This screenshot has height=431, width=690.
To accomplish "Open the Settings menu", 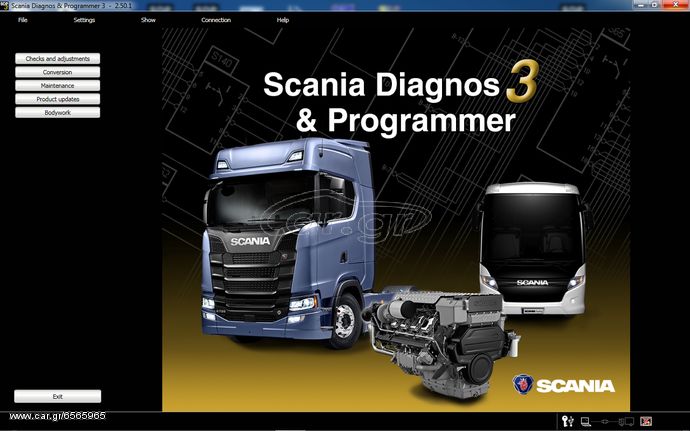I will pyautogui.click(x=84, y=20).
